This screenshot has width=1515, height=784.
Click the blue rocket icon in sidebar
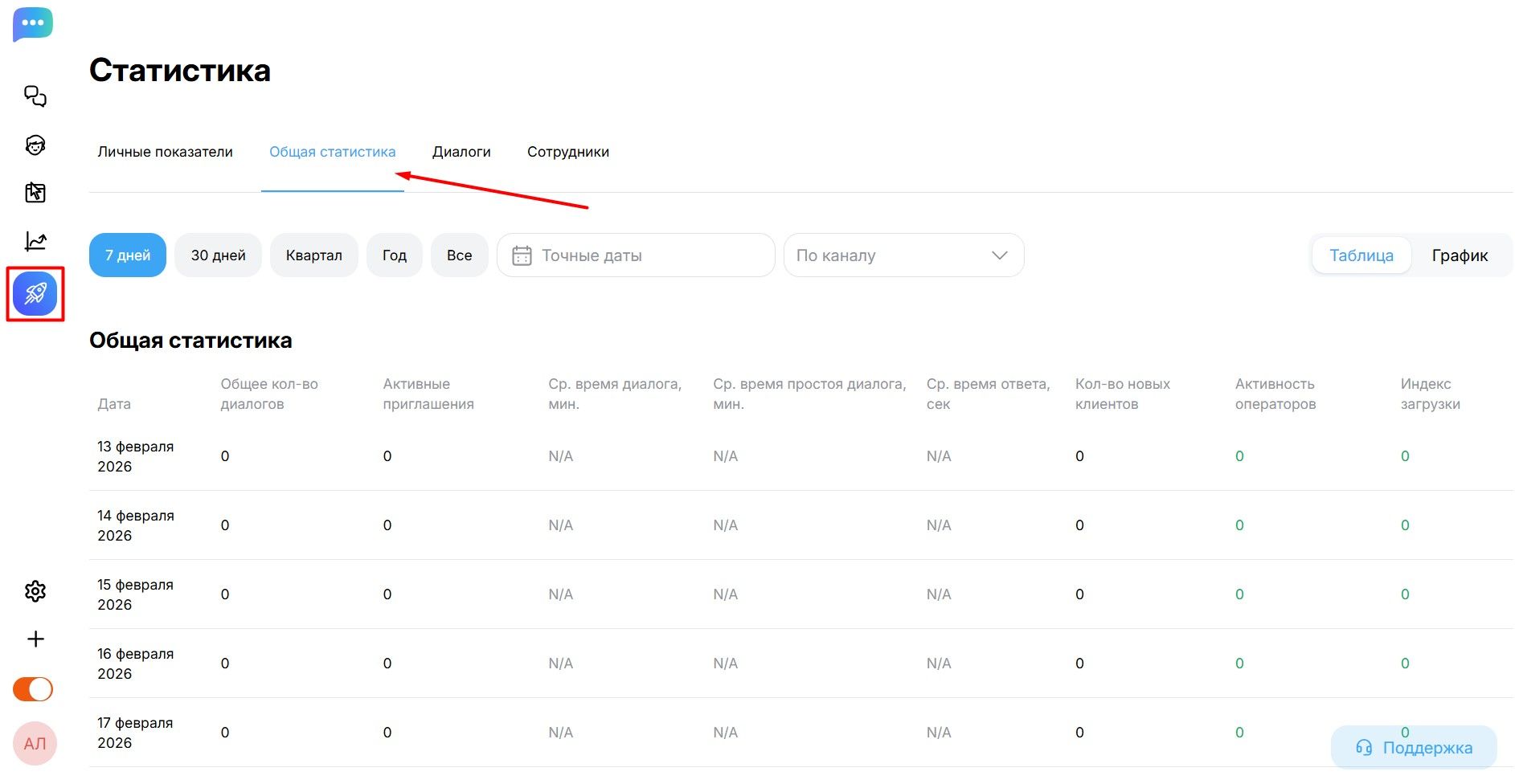35,294
